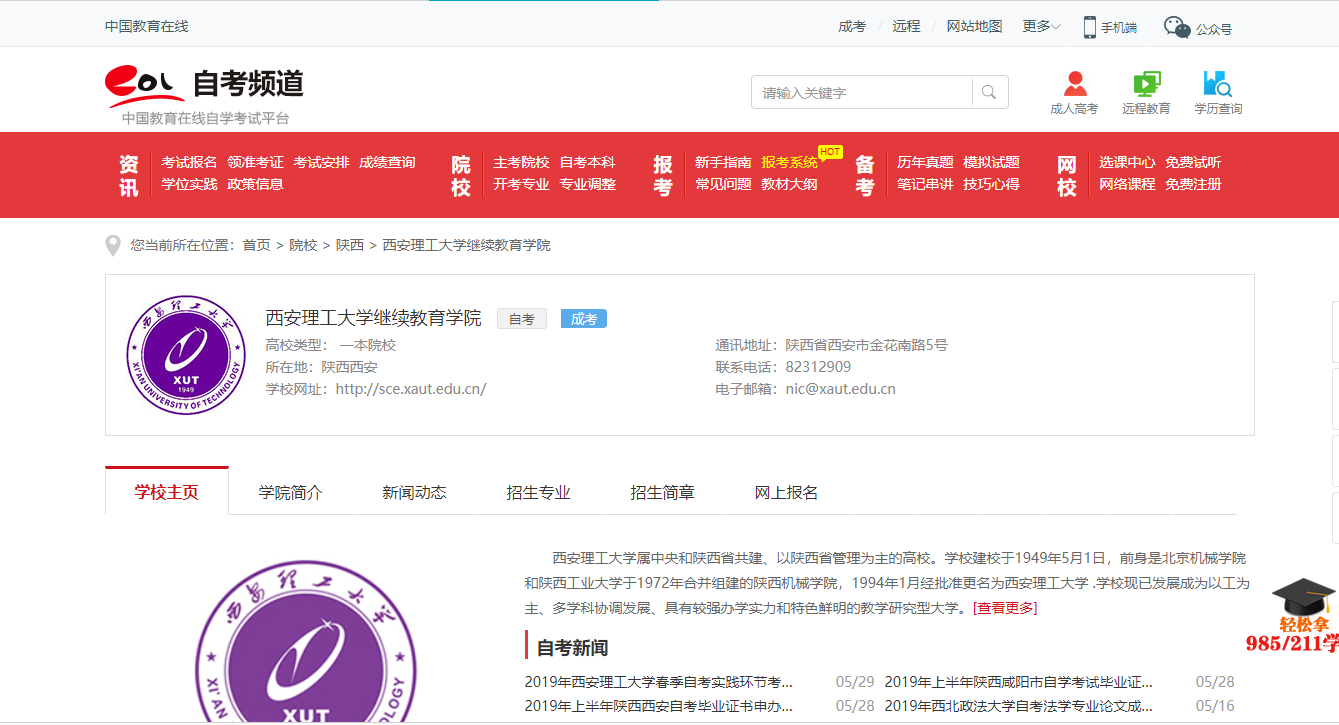The width and height of the screenshot is (1339, 725).
Task: Switch to 学校主页 tab
Action: pyautogui.click(x=167, y=492)
